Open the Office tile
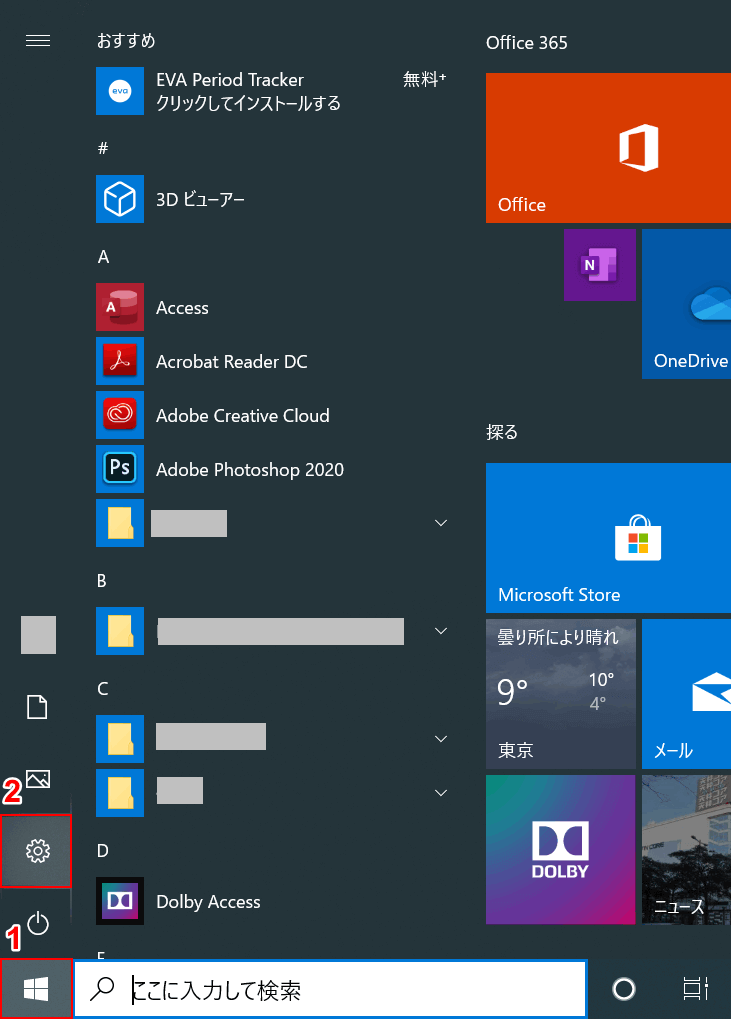Viewport: 731px width, 1019px height. (608, 148)
